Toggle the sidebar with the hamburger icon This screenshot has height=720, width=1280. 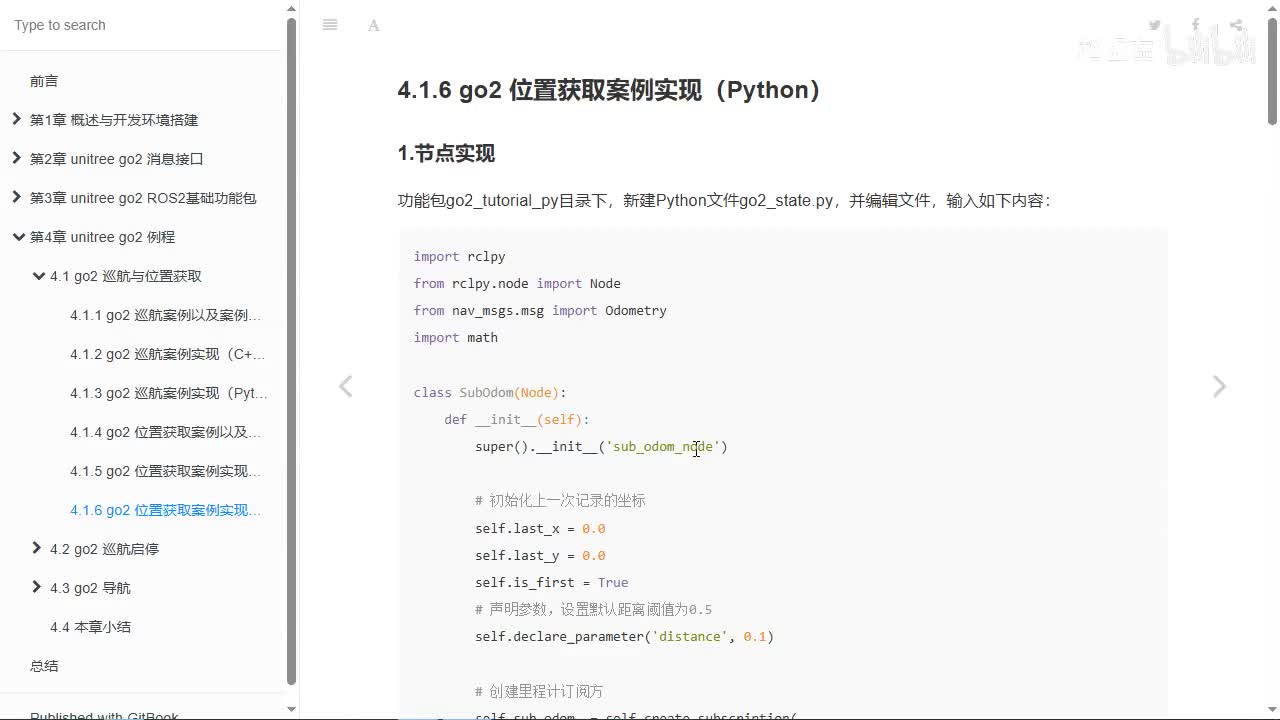click(x=330, y=25)
